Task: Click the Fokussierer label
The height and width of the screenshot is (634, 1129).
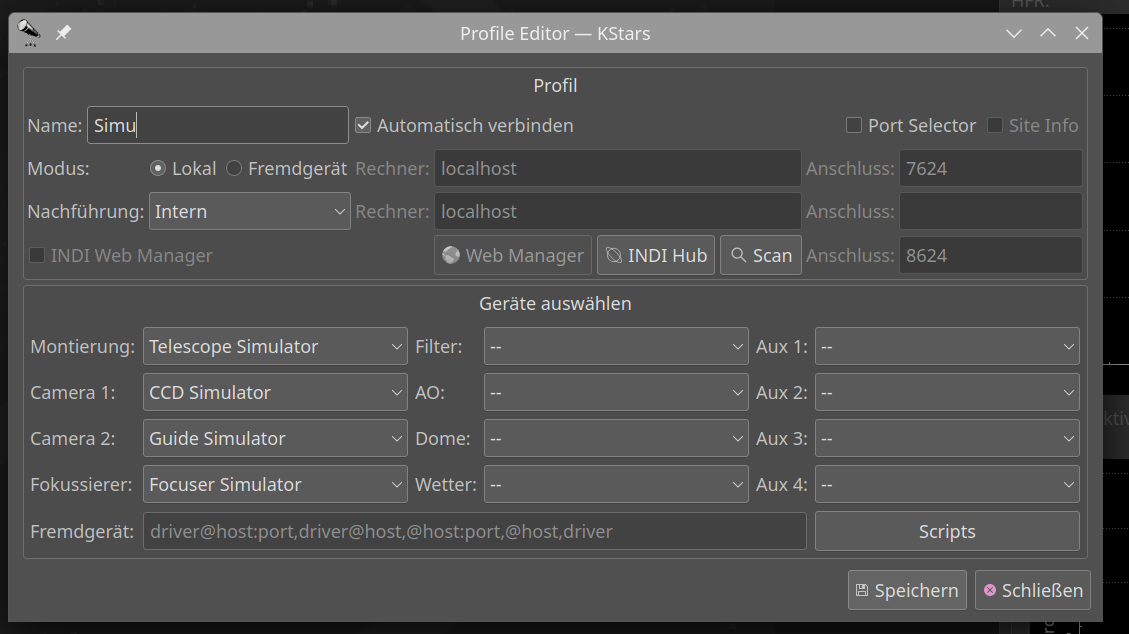Action: (81, 484)
